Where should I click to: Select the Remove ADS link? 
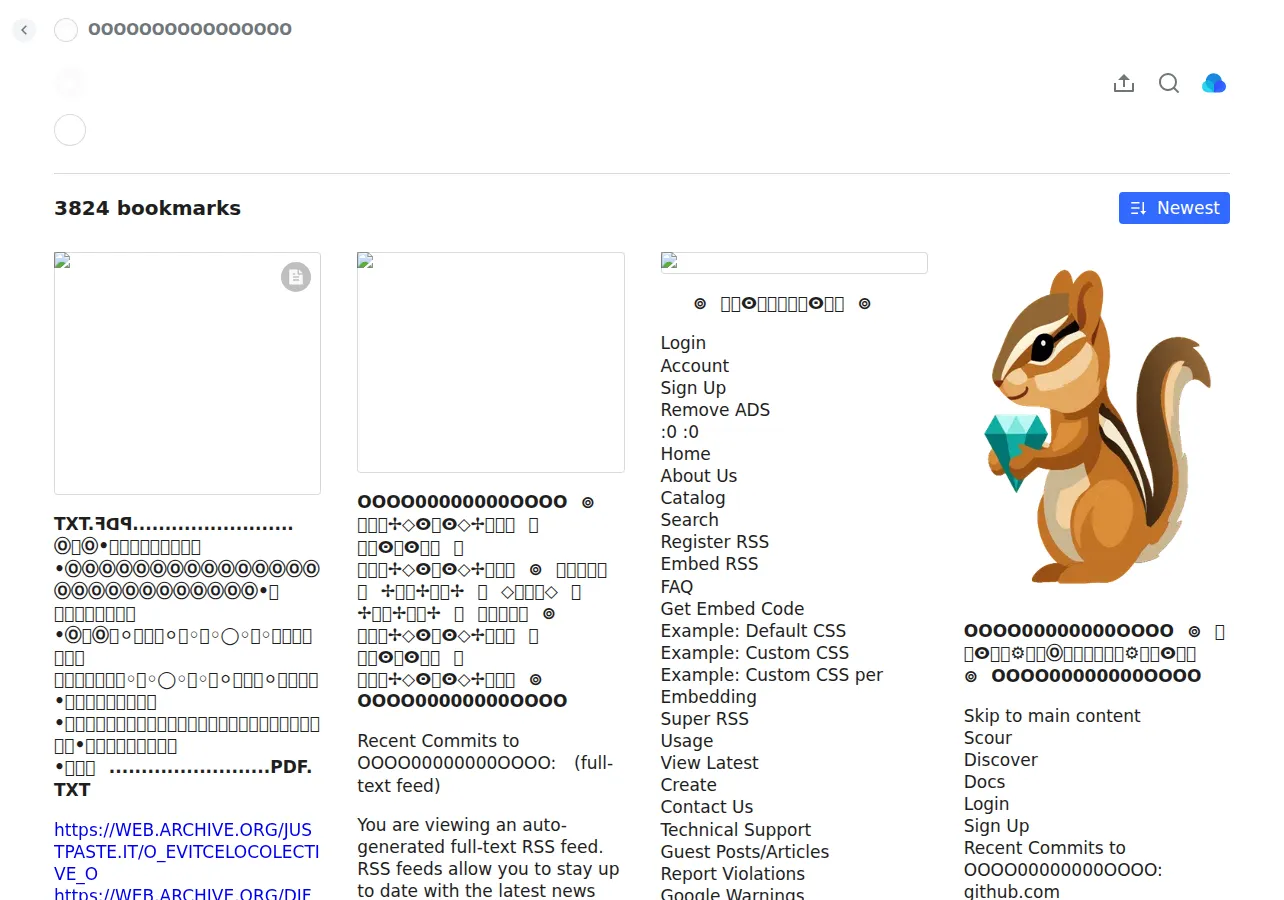(715, 410)
